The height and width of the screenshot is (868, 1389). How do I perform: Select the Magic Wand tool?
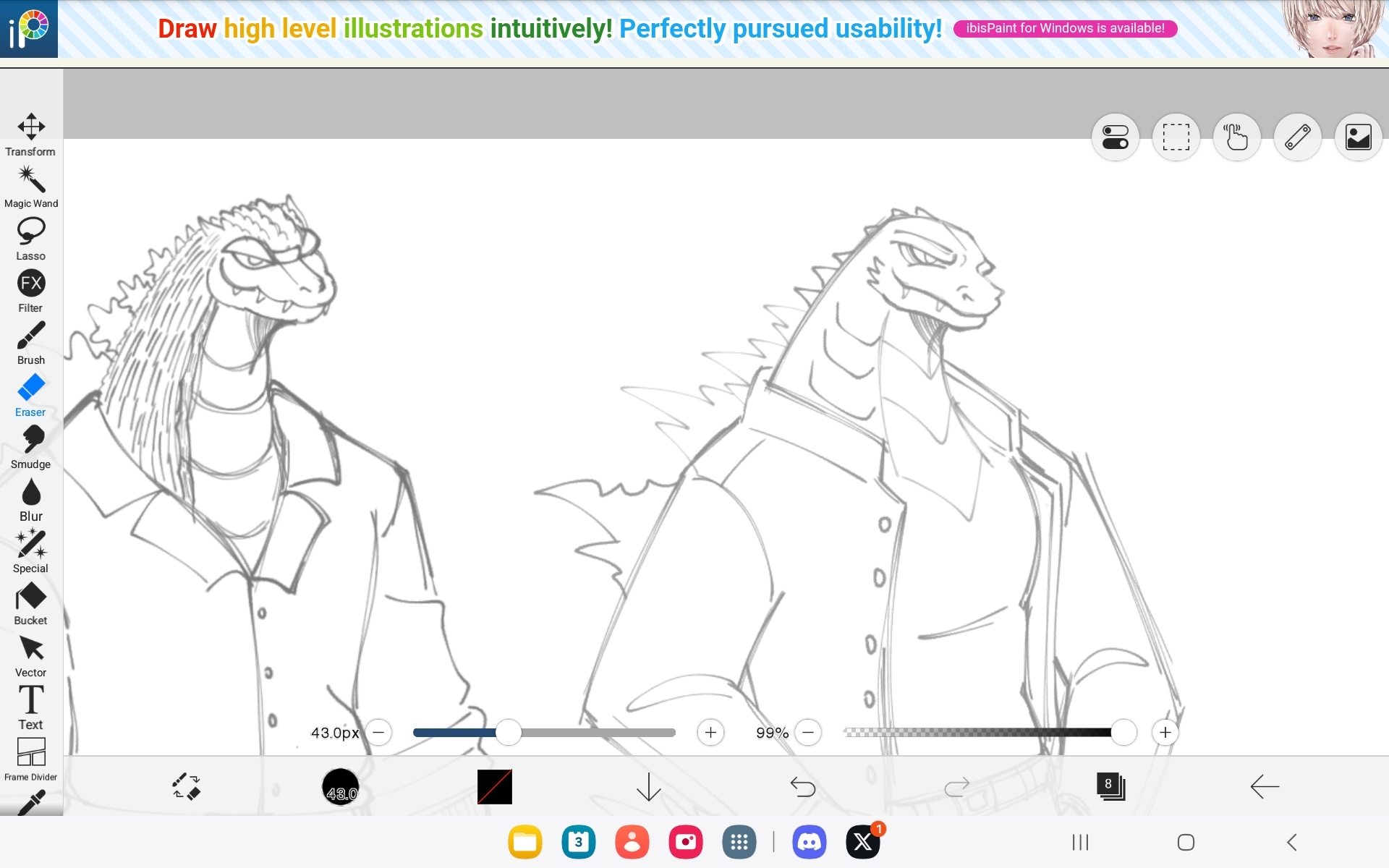coord(31,186)
